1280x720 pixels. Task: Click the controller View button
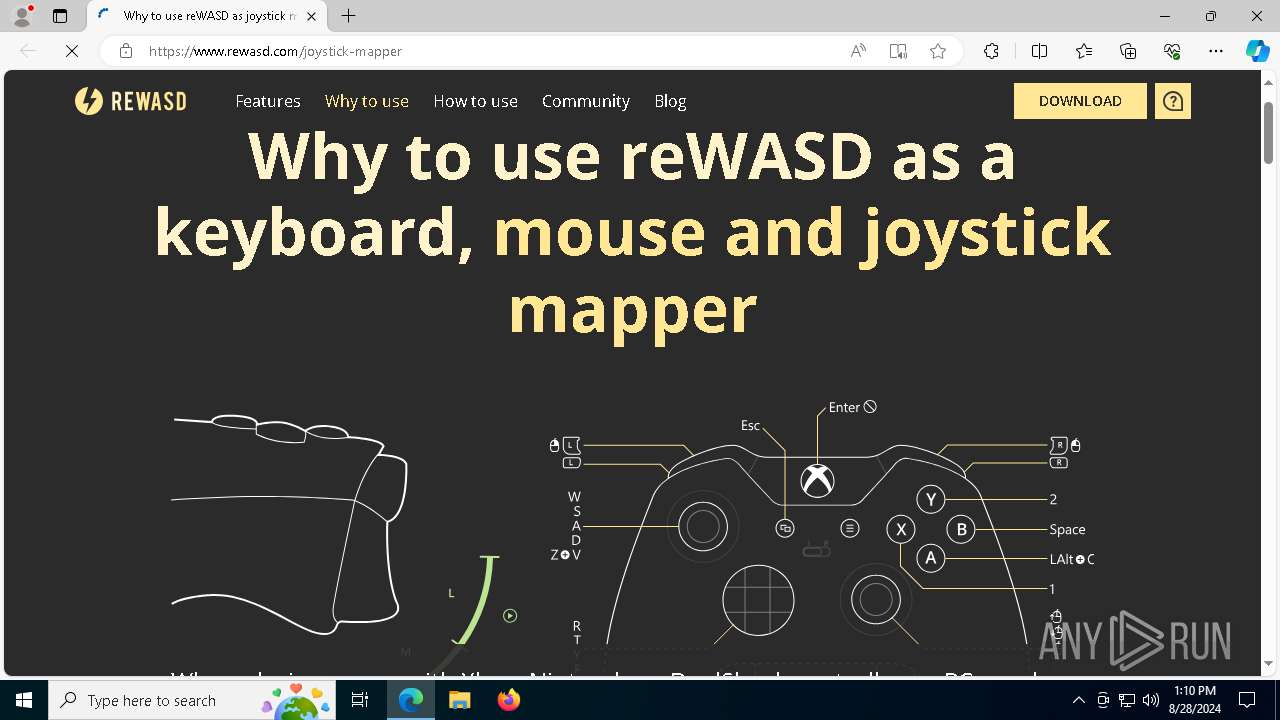(785, 528)
